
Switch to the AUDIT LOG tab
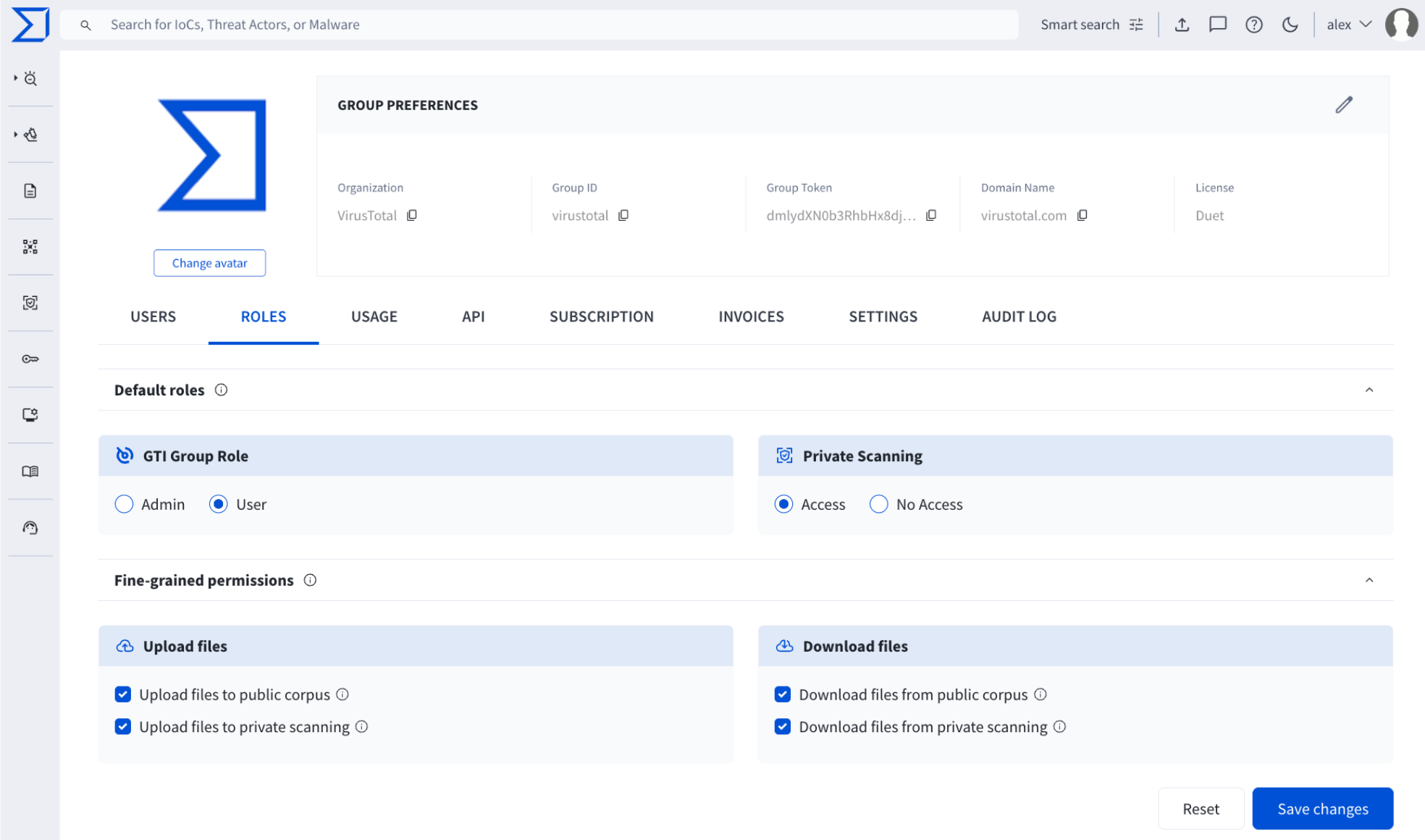pos(1019,316)
